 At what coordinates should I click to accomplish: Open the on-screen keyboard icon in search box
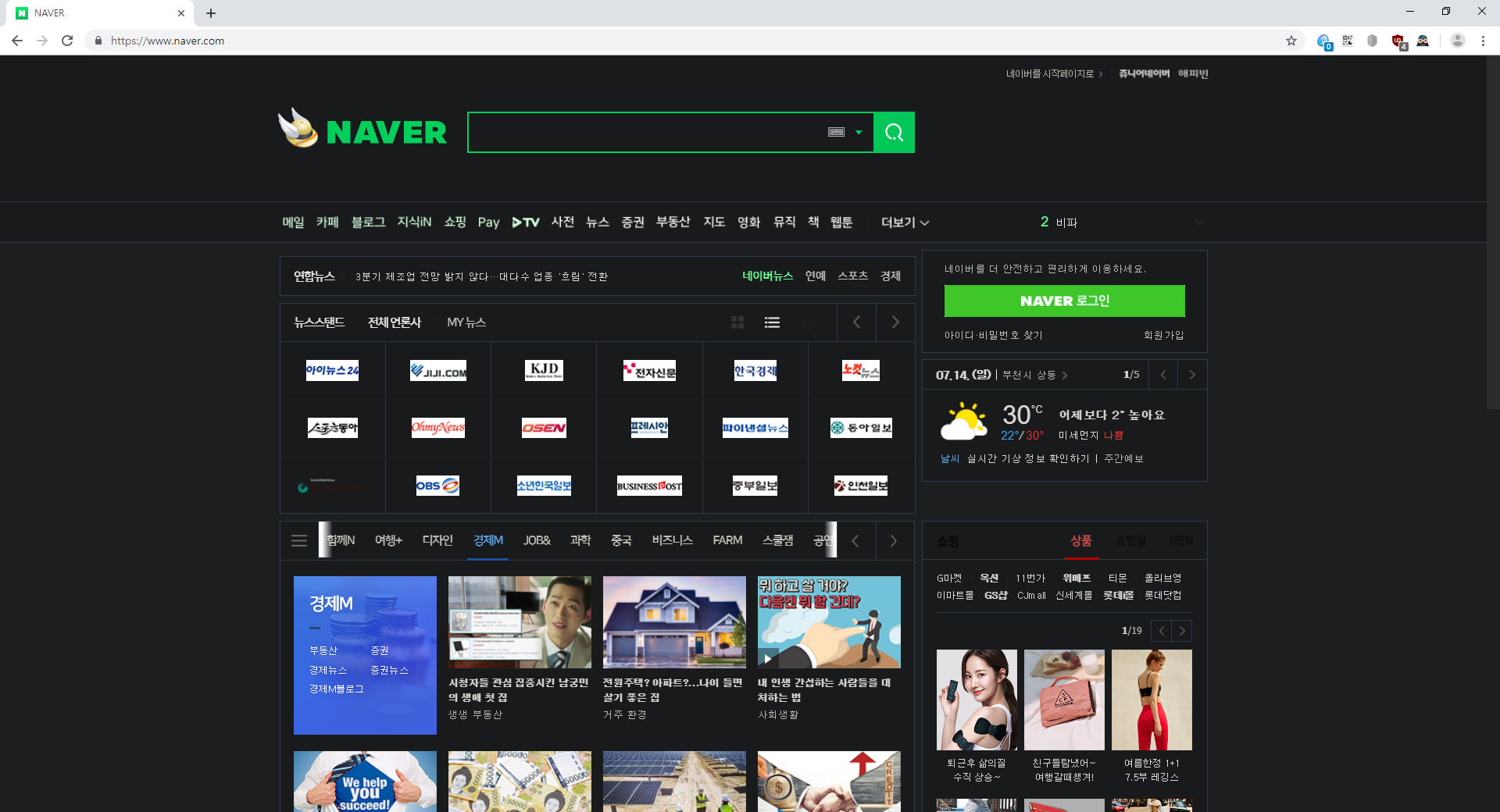point(836,132)
